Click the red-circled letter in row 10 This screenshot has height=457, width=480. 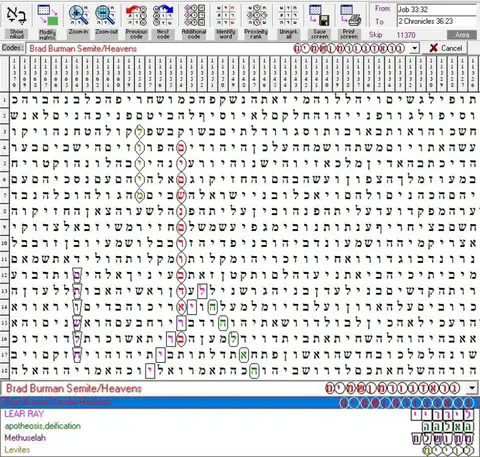click(x=181, y=243)
